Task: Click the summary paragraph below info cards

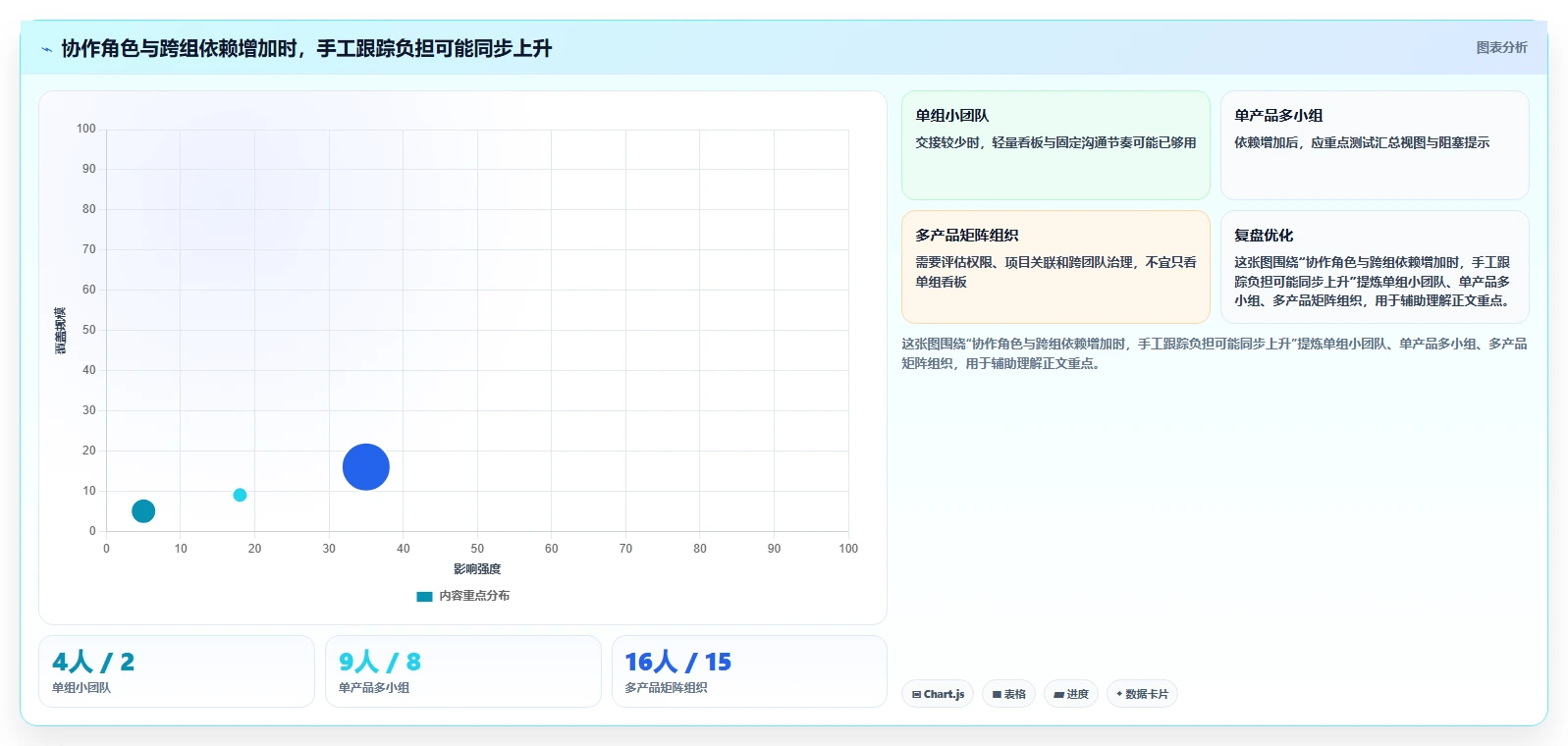Action: (x=1215, y=353)
